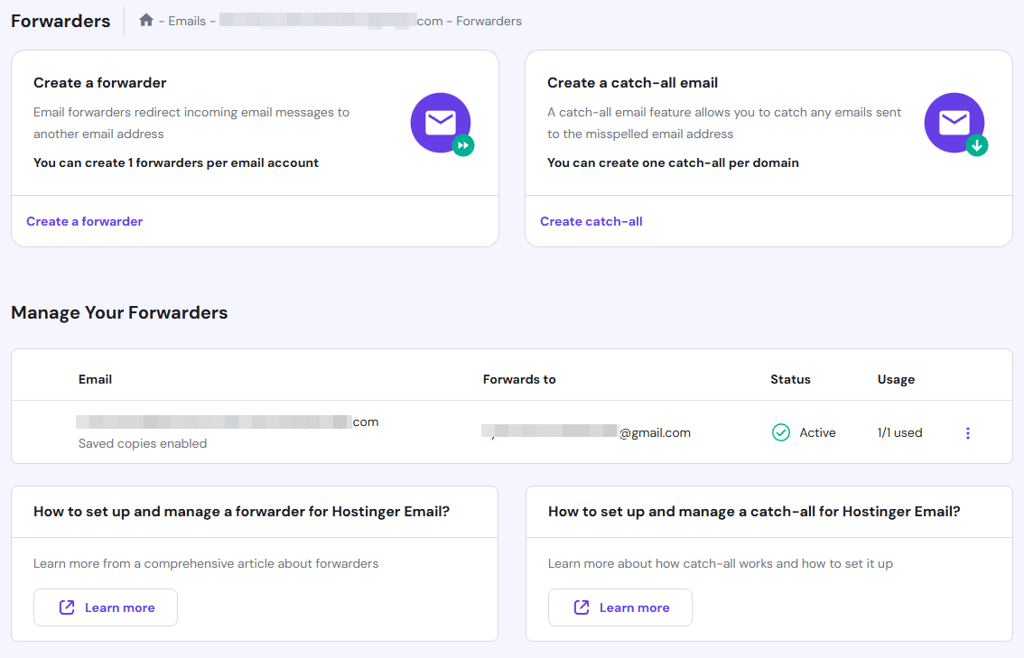Select the Usage column header

[x=896, y=379]
